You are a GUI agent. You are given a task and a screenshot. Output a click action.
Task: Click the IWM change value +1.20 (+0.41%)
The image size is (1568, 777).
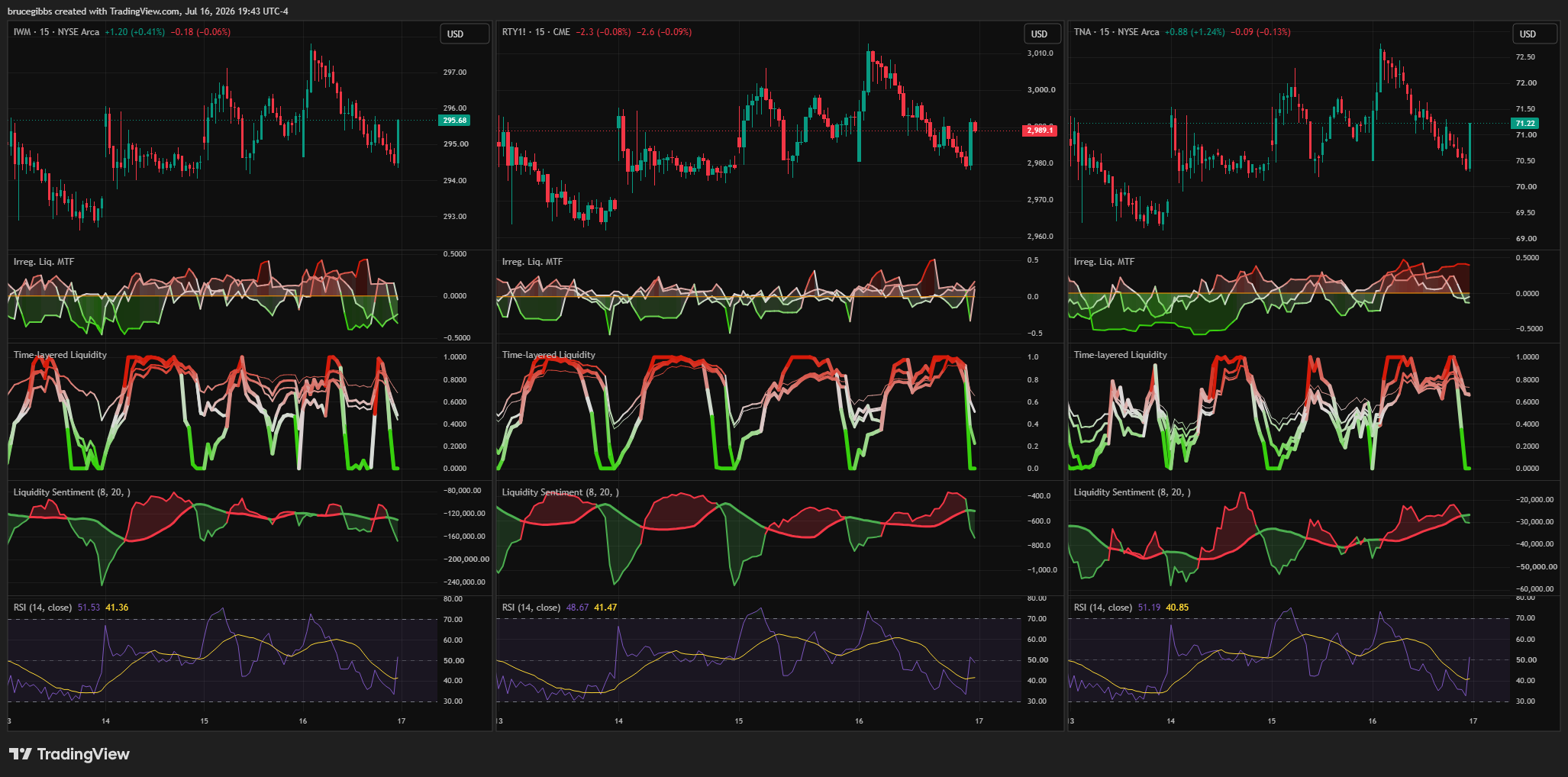tap(134, 32)
